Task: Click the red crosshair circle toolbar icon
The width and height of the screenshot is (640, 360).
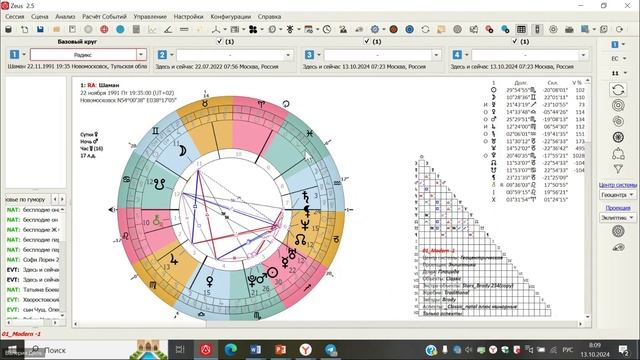Action: pos(104,29)
